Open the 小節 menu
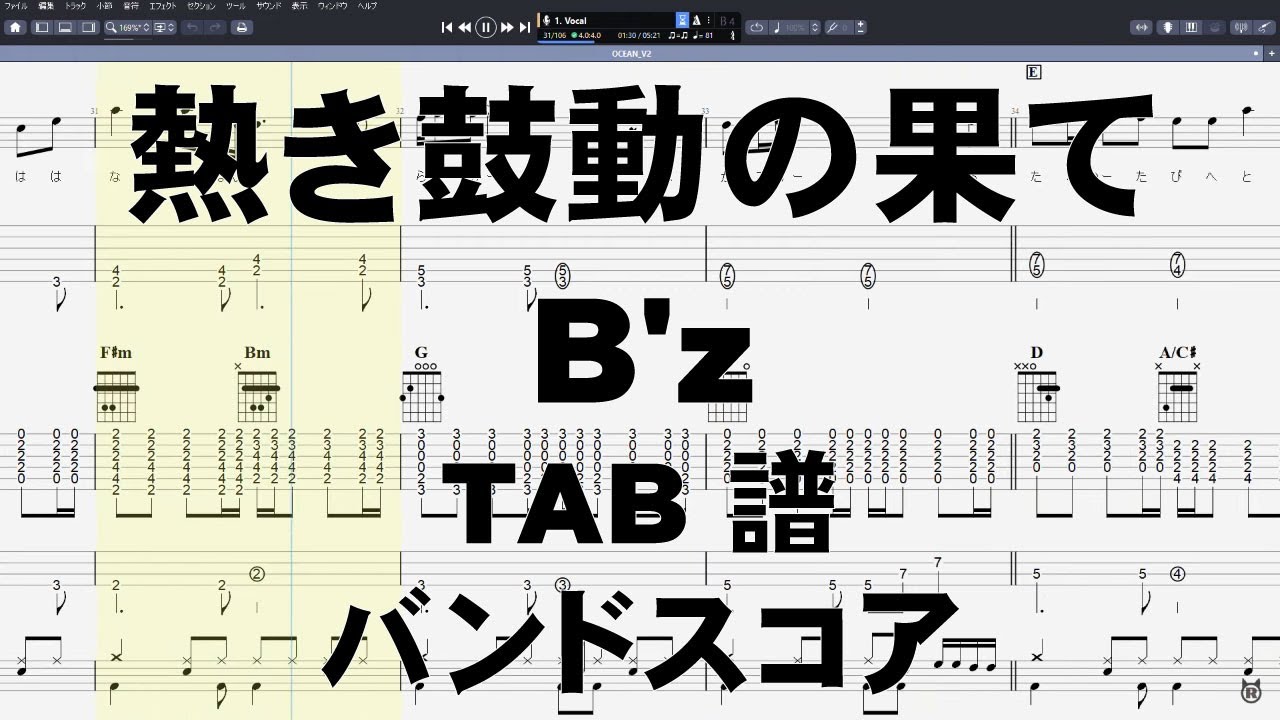The height and width of the screenshot is (720, 1280). [105, 6]
